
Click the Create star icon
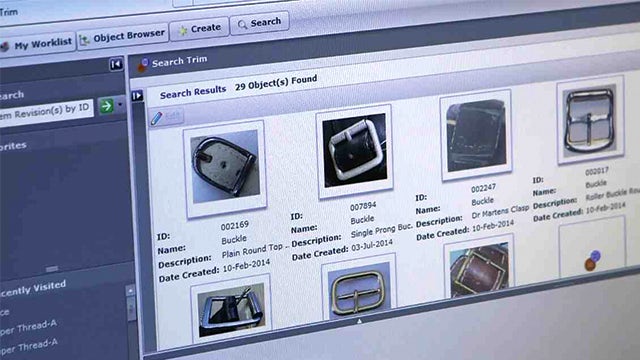(183, 30)
